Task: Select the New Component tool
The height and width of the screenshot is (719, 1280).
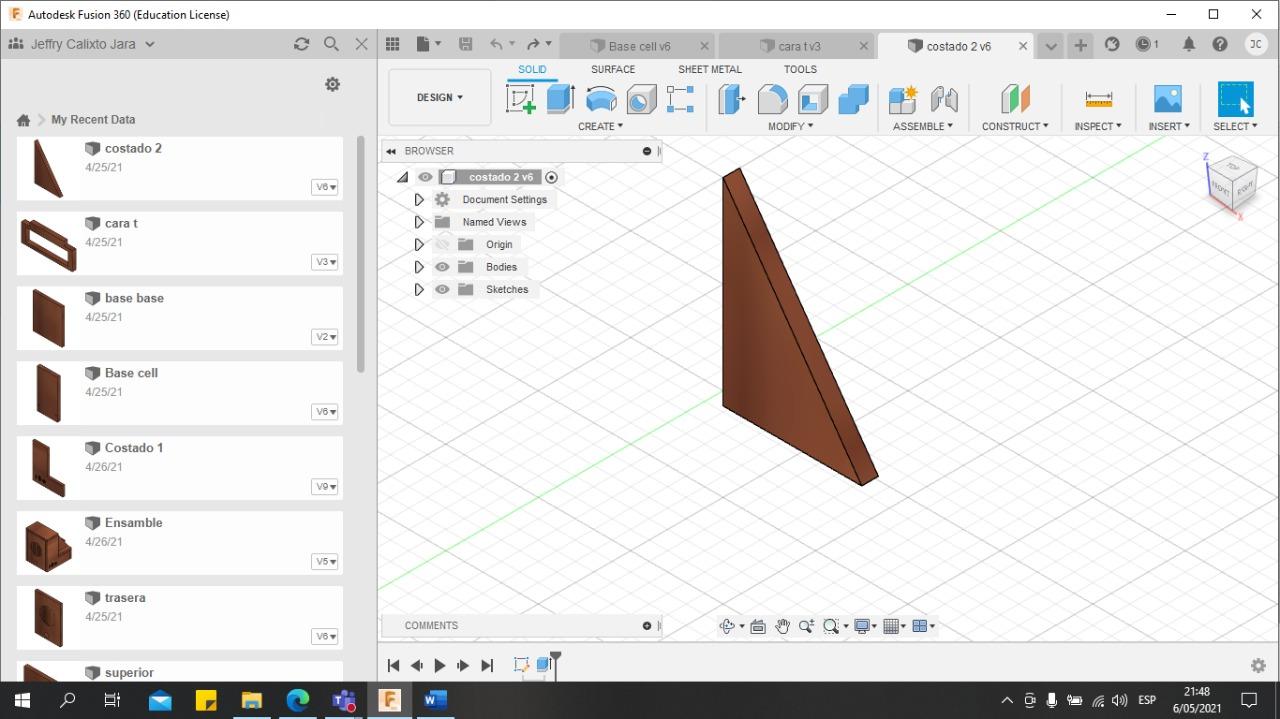Action: tap(903, 98)
